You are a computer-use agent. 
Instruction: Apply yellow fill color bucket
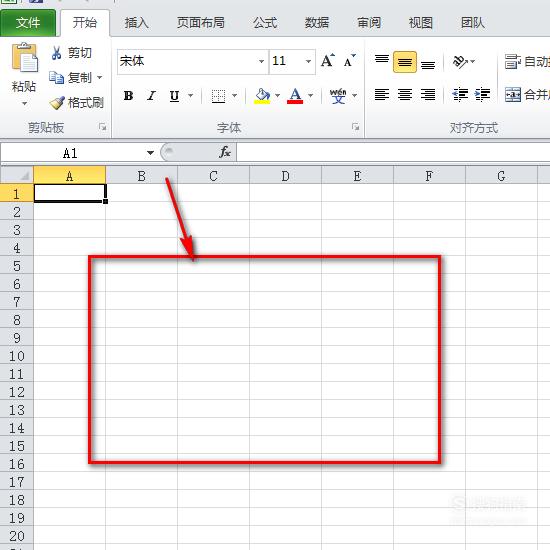click(262, 95)
